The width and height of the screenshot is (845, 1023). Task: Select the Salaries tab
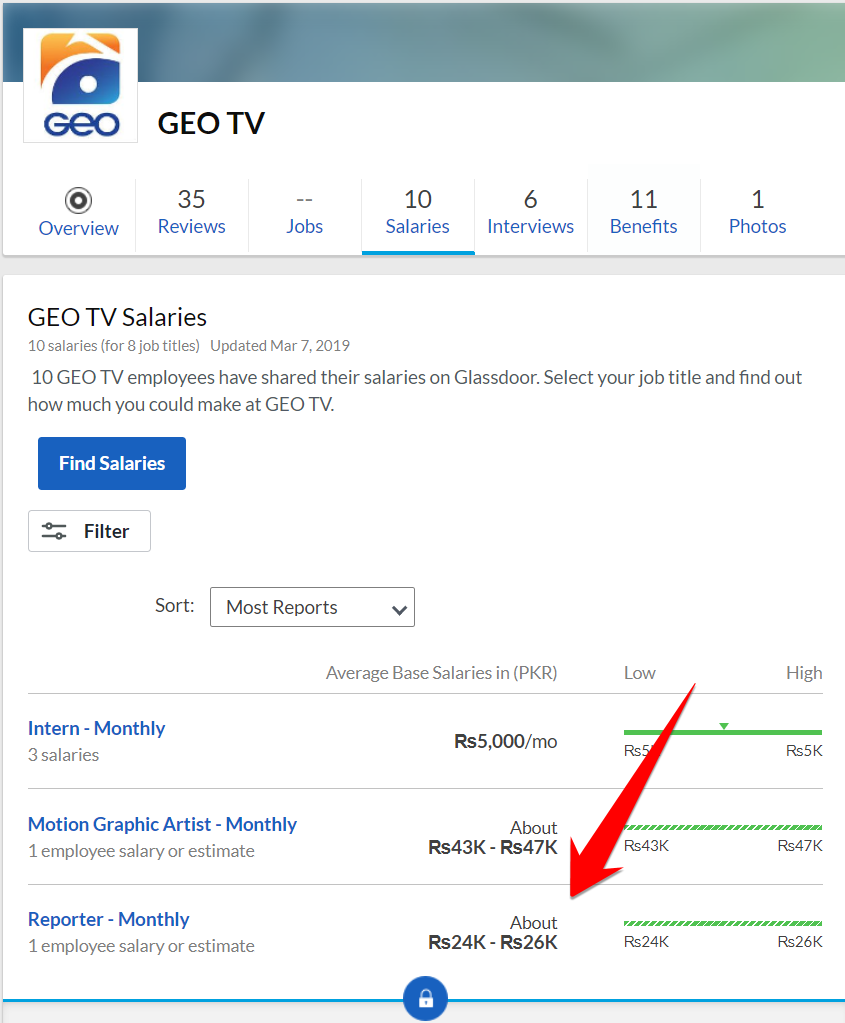click(417, 212)
